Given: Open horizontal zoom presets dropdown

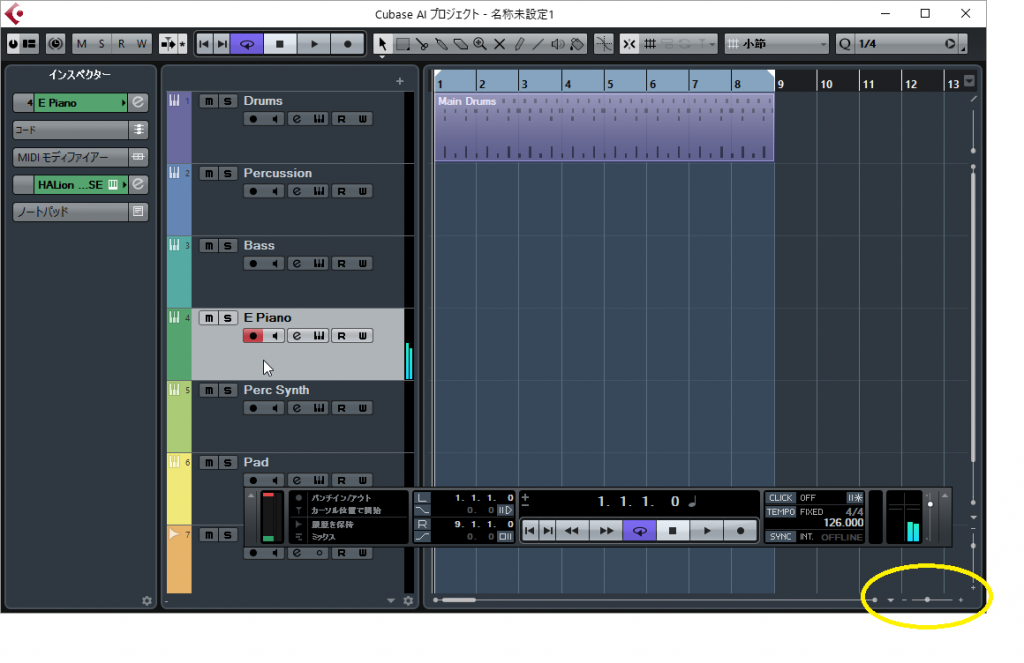Looking at the screenshot, I should [891, 600].
